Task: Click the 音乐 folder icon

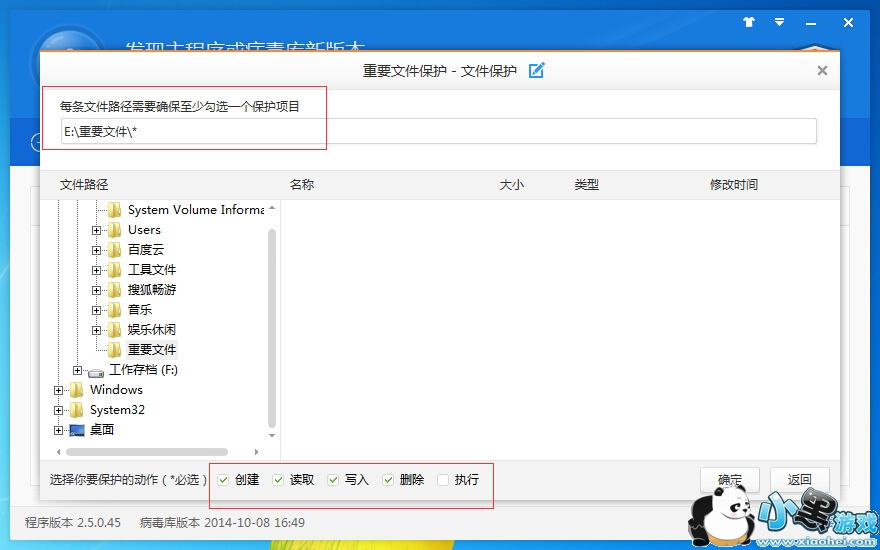Action: pyautogui.click(x=114, y=310)
